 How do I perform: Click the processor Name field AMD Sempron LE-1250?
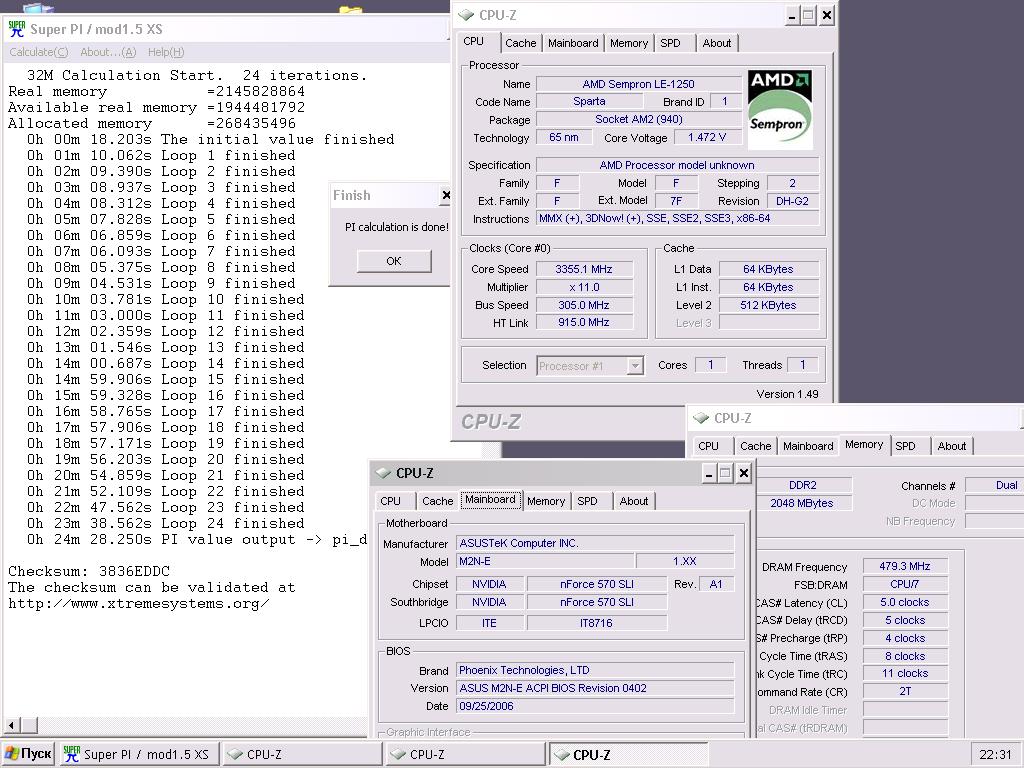(638, 84)
